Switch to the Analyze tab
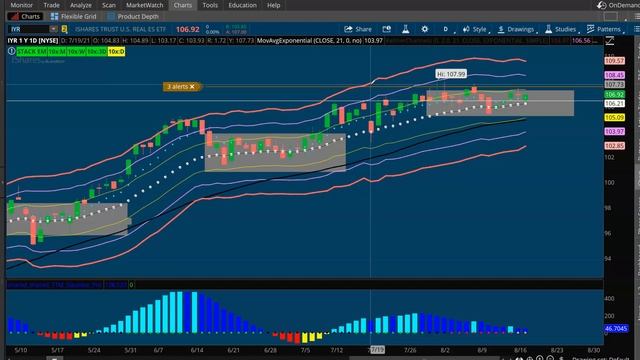Image resolution: width=640 pixels, height=360 pixels. [x=81, y=5]
